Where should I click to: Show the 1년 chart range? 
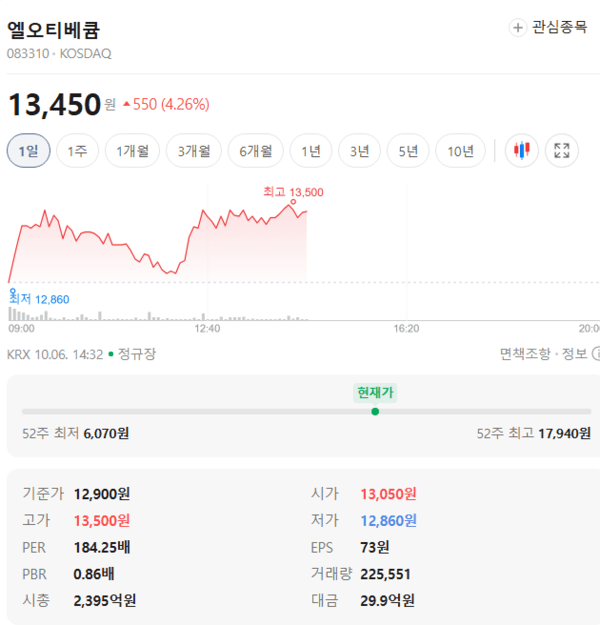(x=311, y=151)
